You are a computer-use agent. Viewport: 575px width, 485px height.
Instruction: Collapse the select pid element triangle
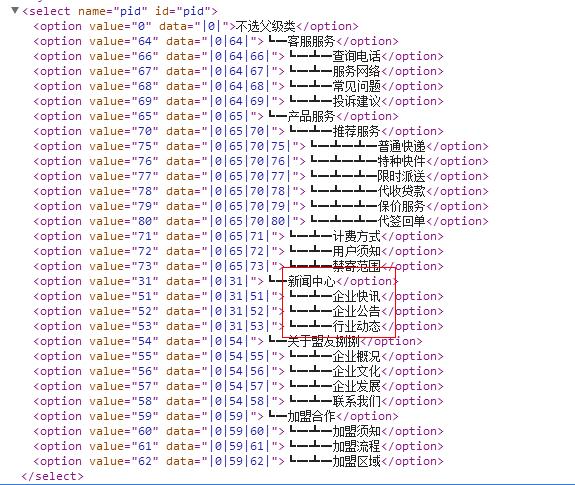click(15, 10)
